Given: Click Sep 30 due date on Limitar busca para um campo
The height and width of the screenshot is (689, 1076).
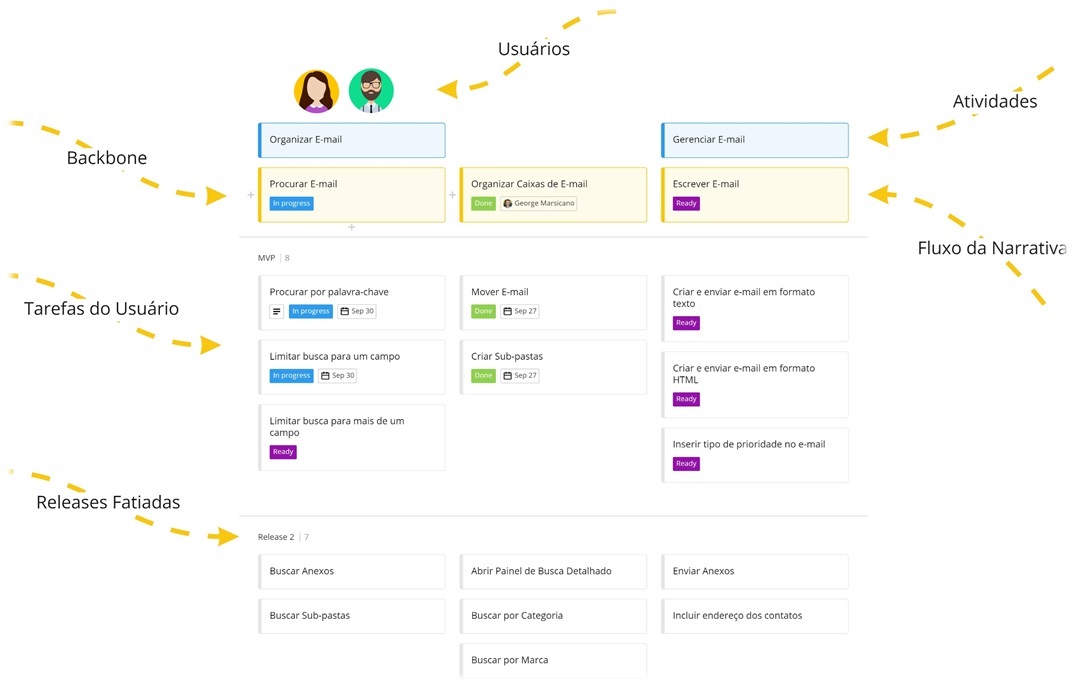Looking at the screenshot, I should click(x=338, y=376).
